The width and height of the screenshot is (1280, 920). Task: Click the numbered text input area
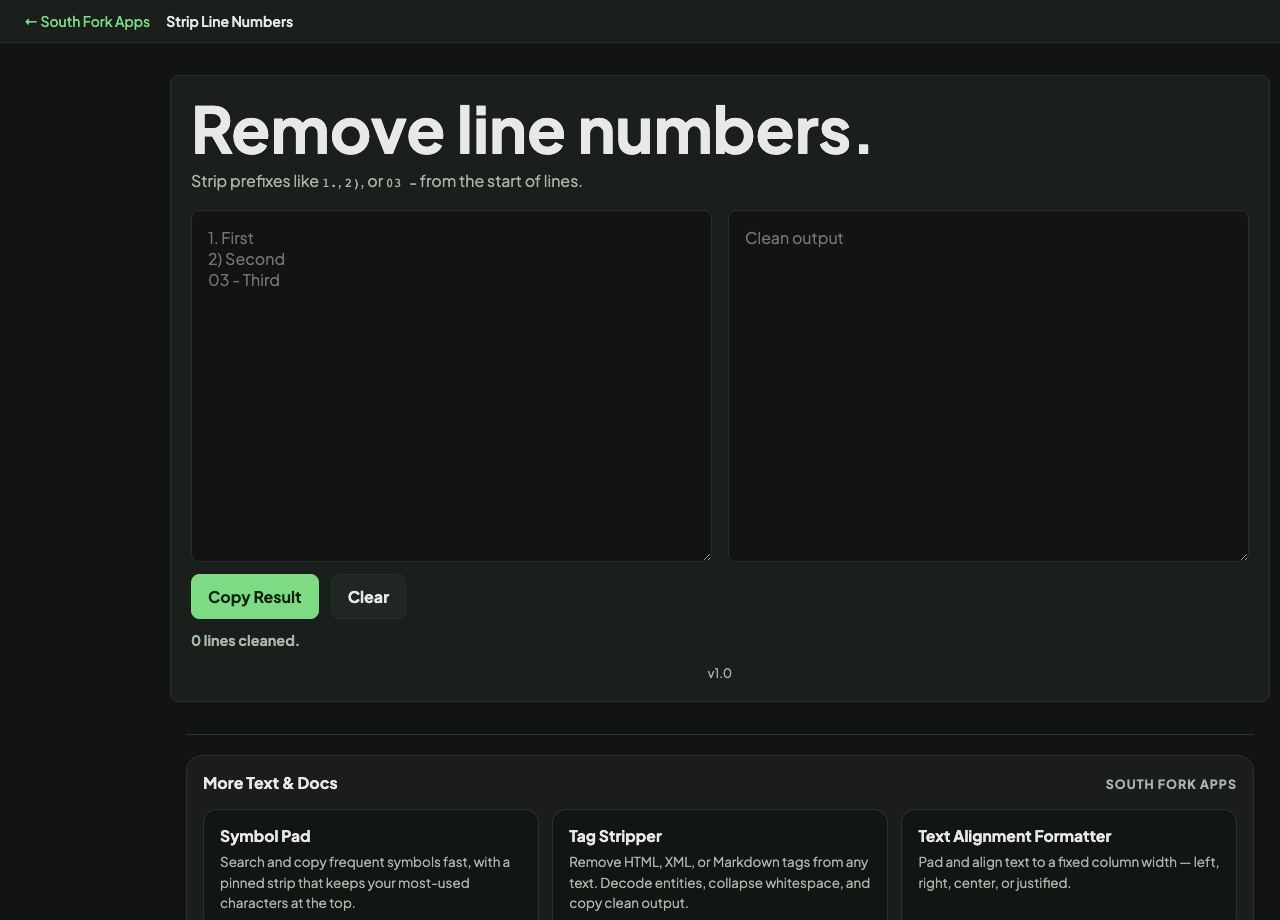pos(451,386)
